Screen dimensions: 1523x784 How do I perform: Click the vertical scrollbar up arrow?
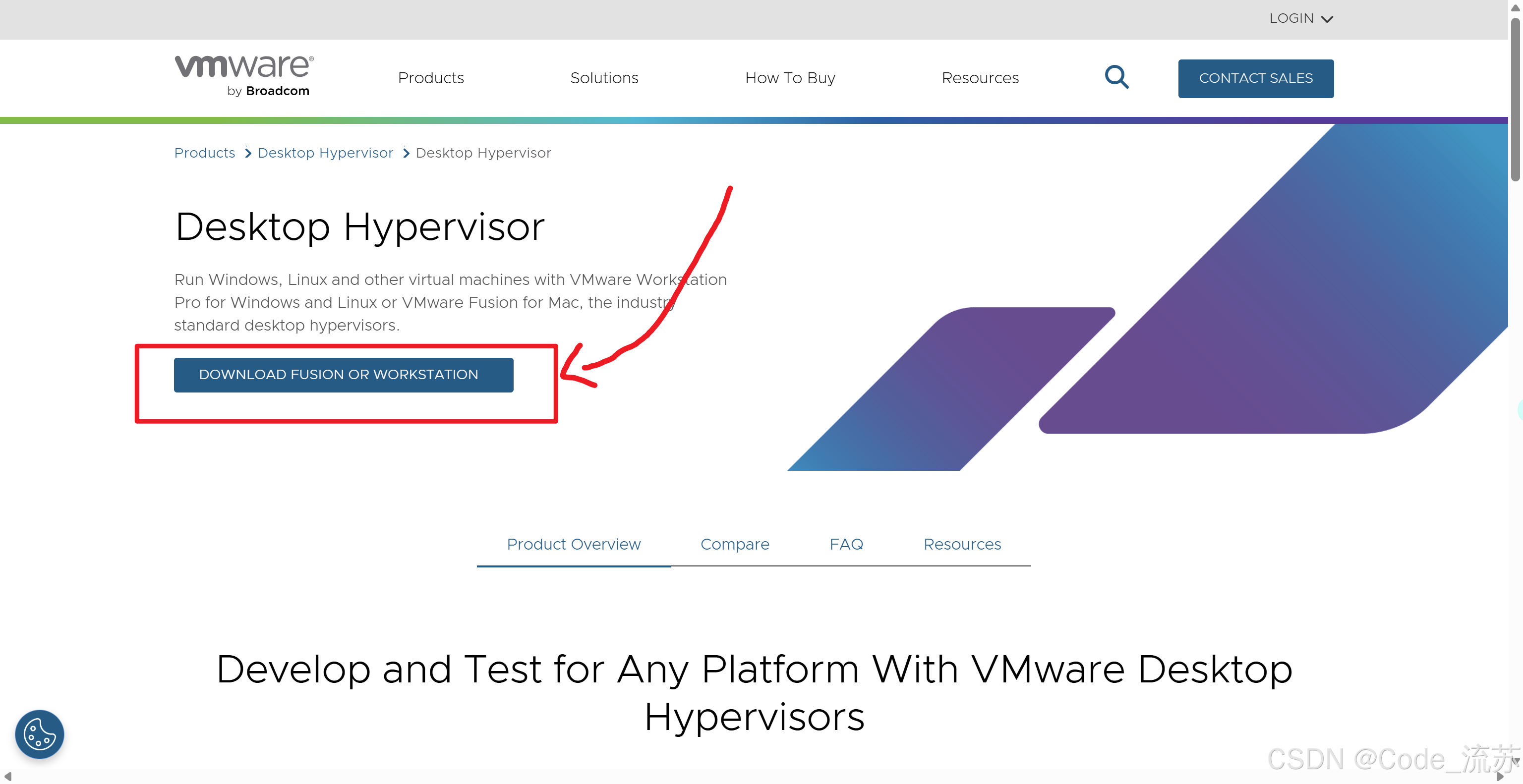[1515, 7]
